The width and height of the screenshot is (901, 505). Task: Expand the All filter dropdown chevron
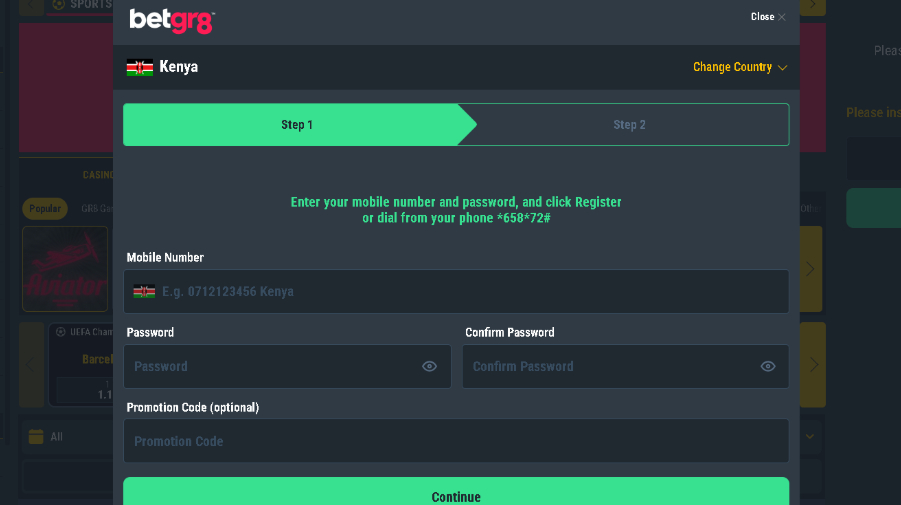click(810, 437)
